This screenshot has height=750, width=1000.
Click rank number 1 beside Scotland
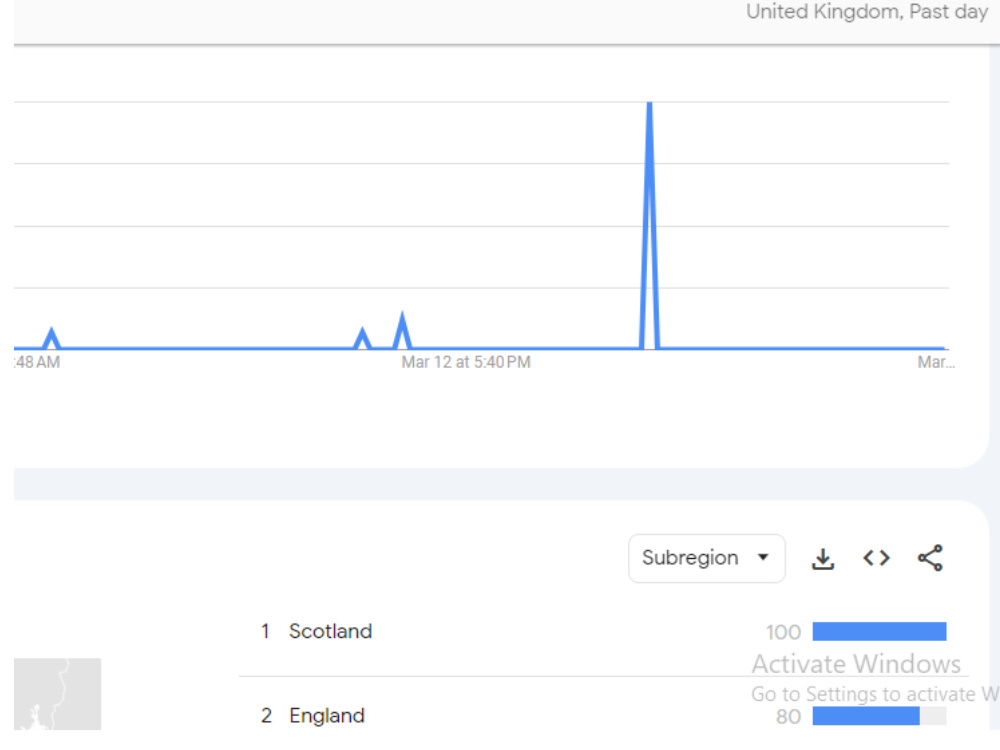[x=265, y=631]
